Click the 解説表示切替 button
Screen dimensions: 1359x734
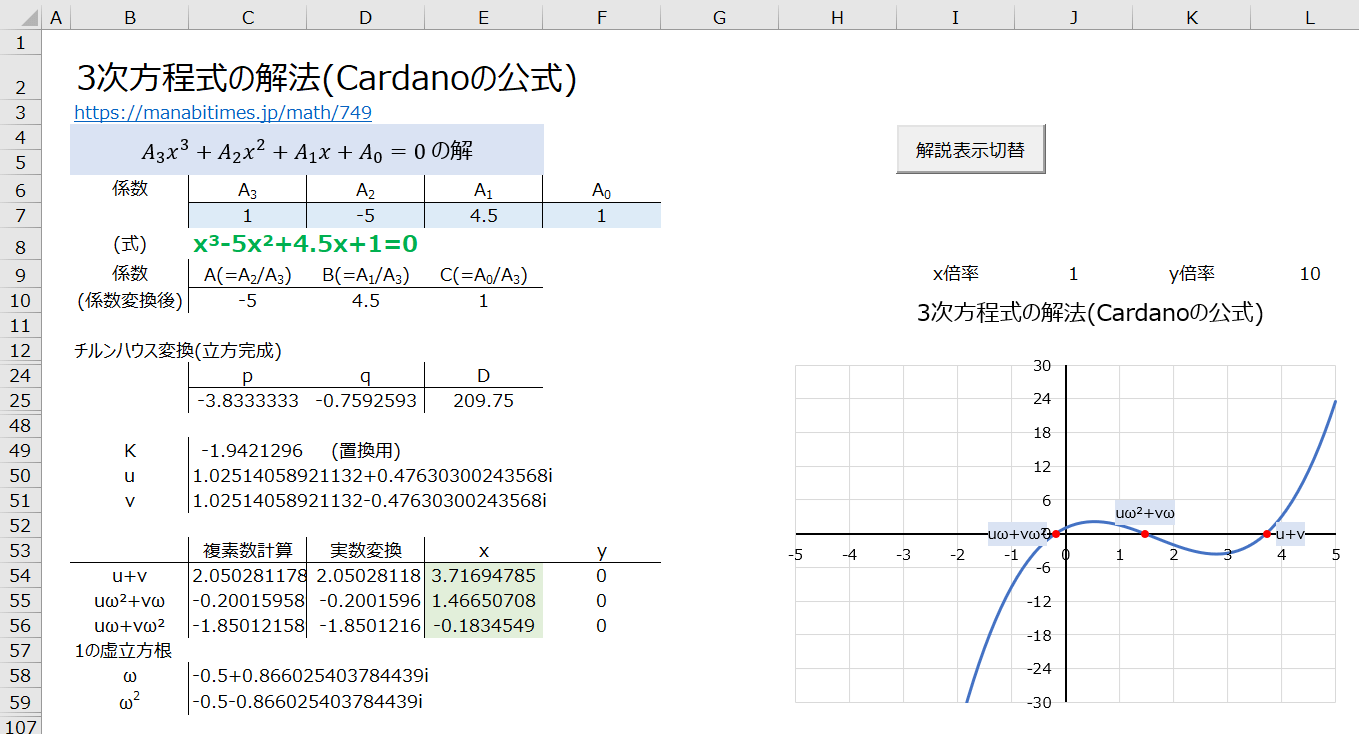(x=970, y=150)
